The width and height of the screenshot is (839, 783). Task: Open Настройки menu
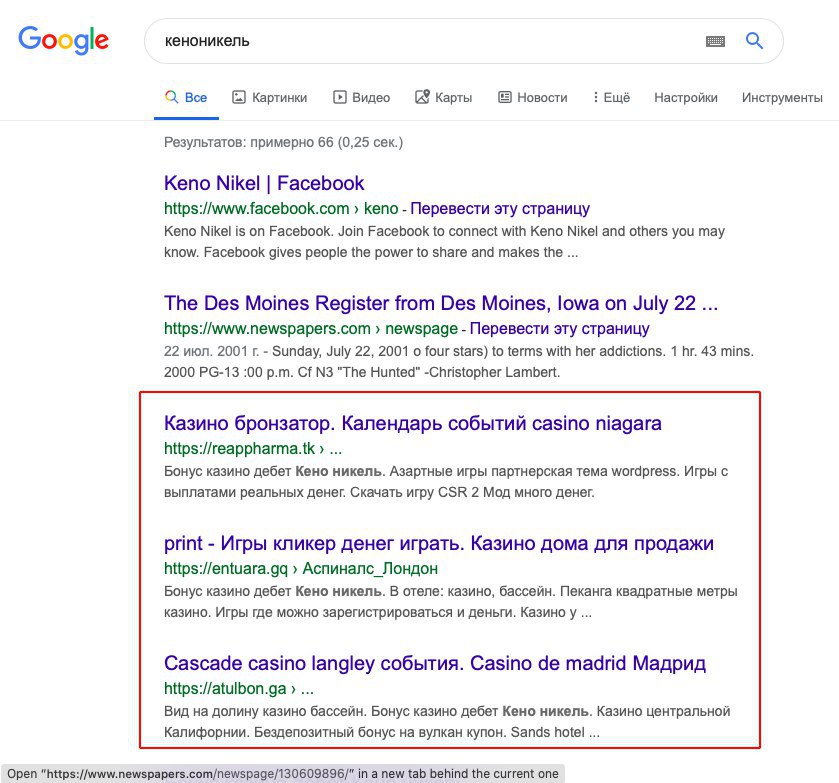click(686, 97)
